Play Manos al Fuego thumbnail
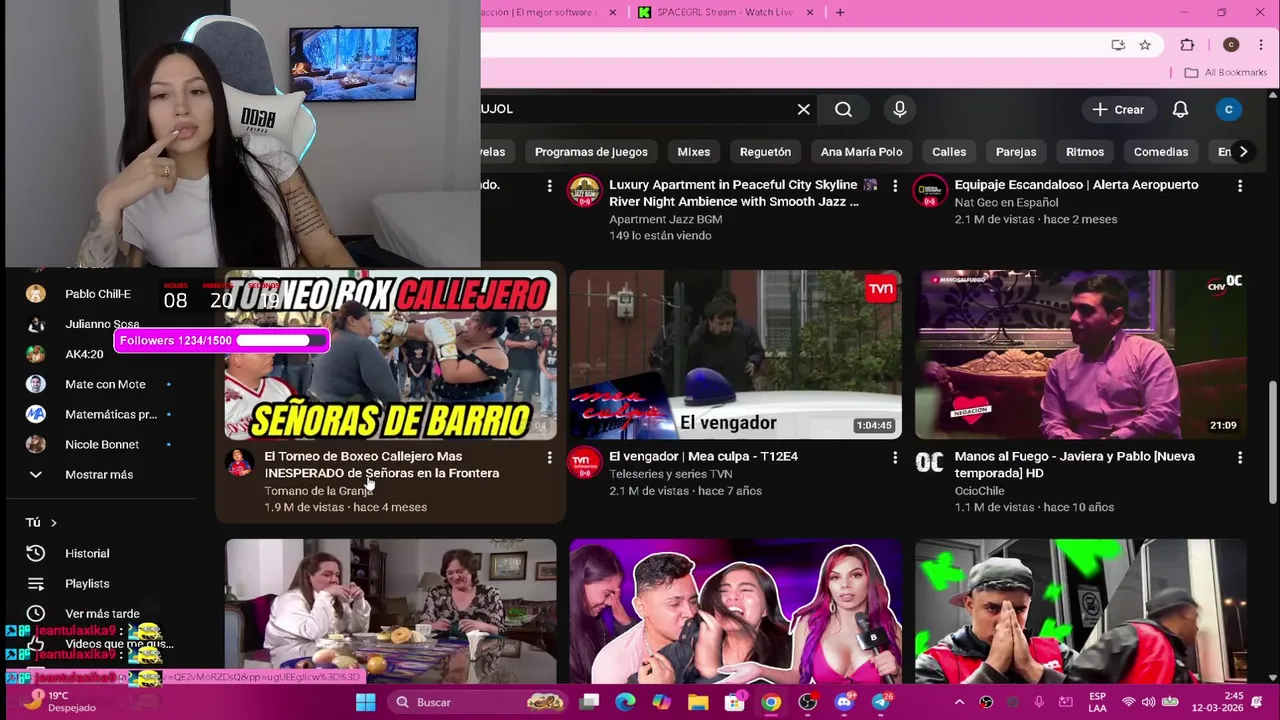Viewport: 1280px width, 720px height. coord(1081,354)
